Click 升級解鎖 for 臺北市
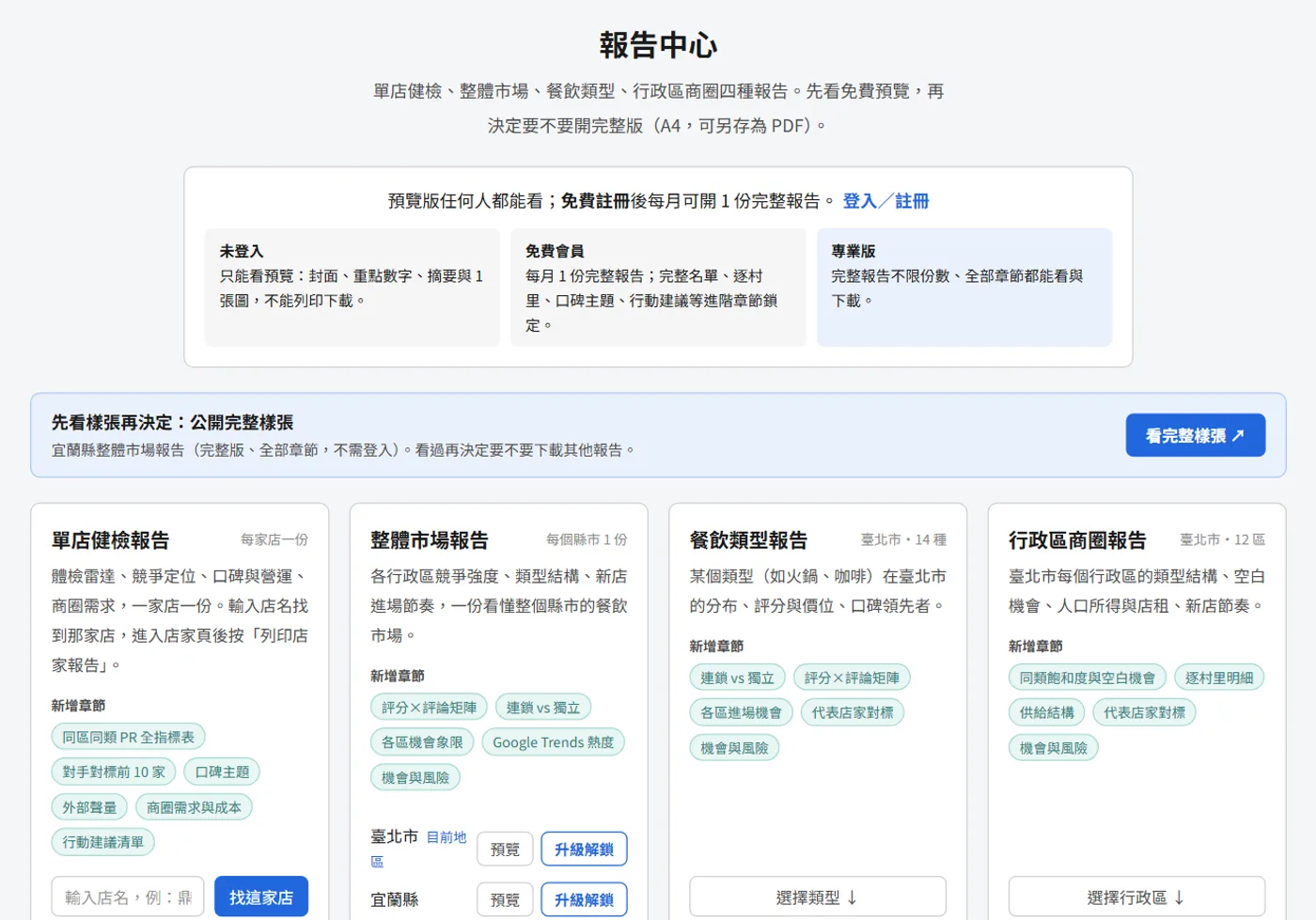The width and height of the screenshot is (1316, 920). click(x=584, y=850)
